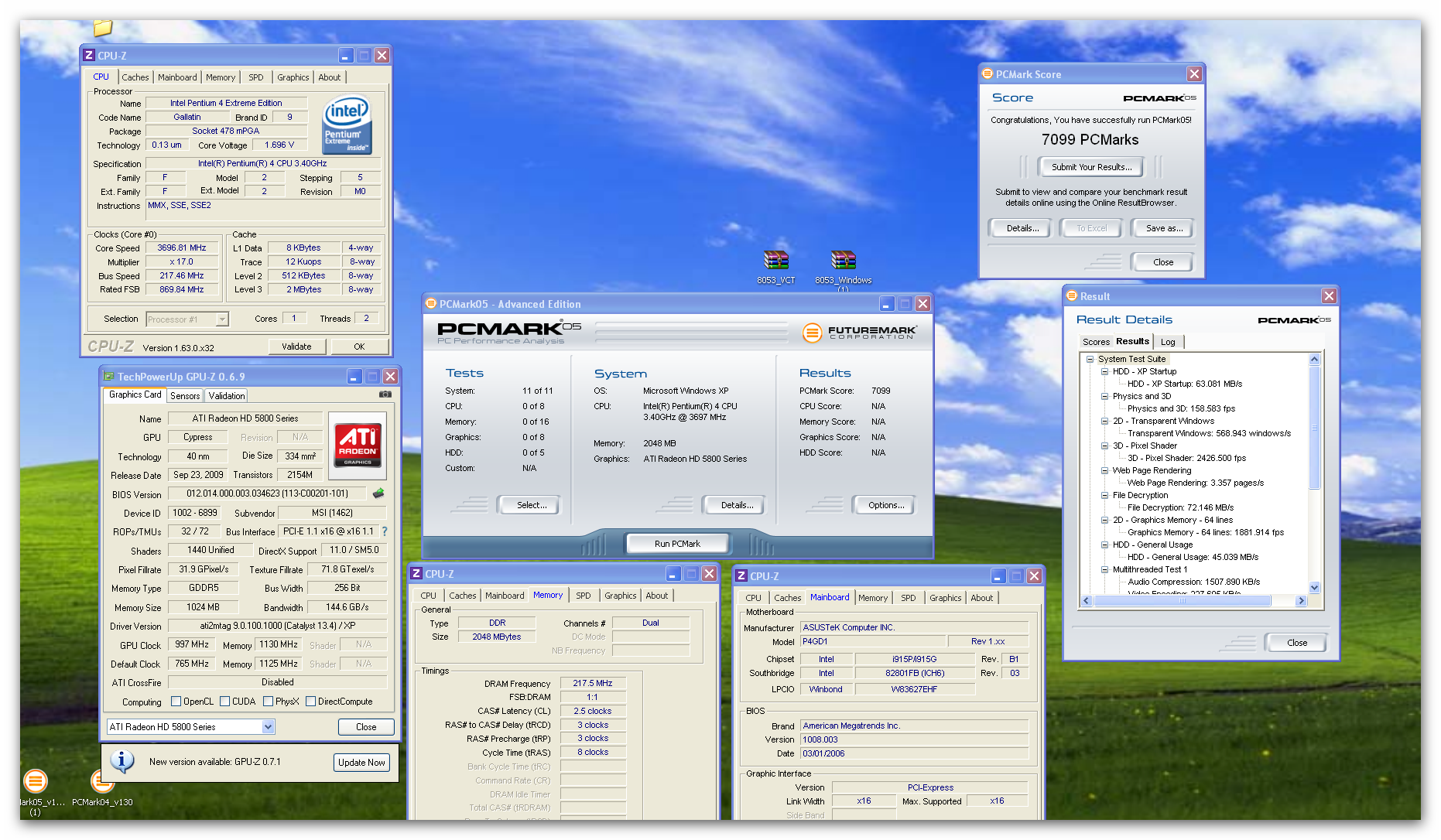Click the 'Physics and 3D: 158.583 fps' row
The image size is (1441, 840).
[x=1181, y=408]
